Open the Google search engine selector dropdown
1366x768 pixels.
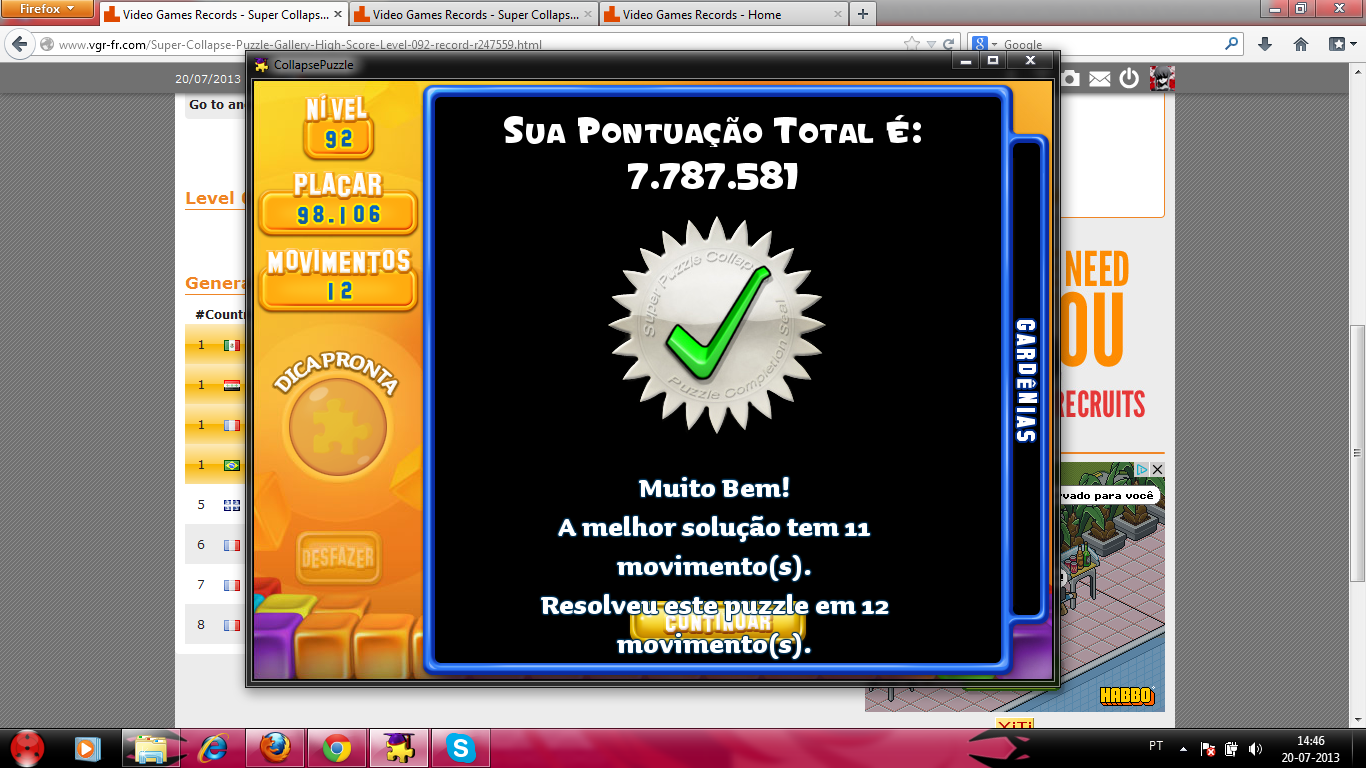985,44
